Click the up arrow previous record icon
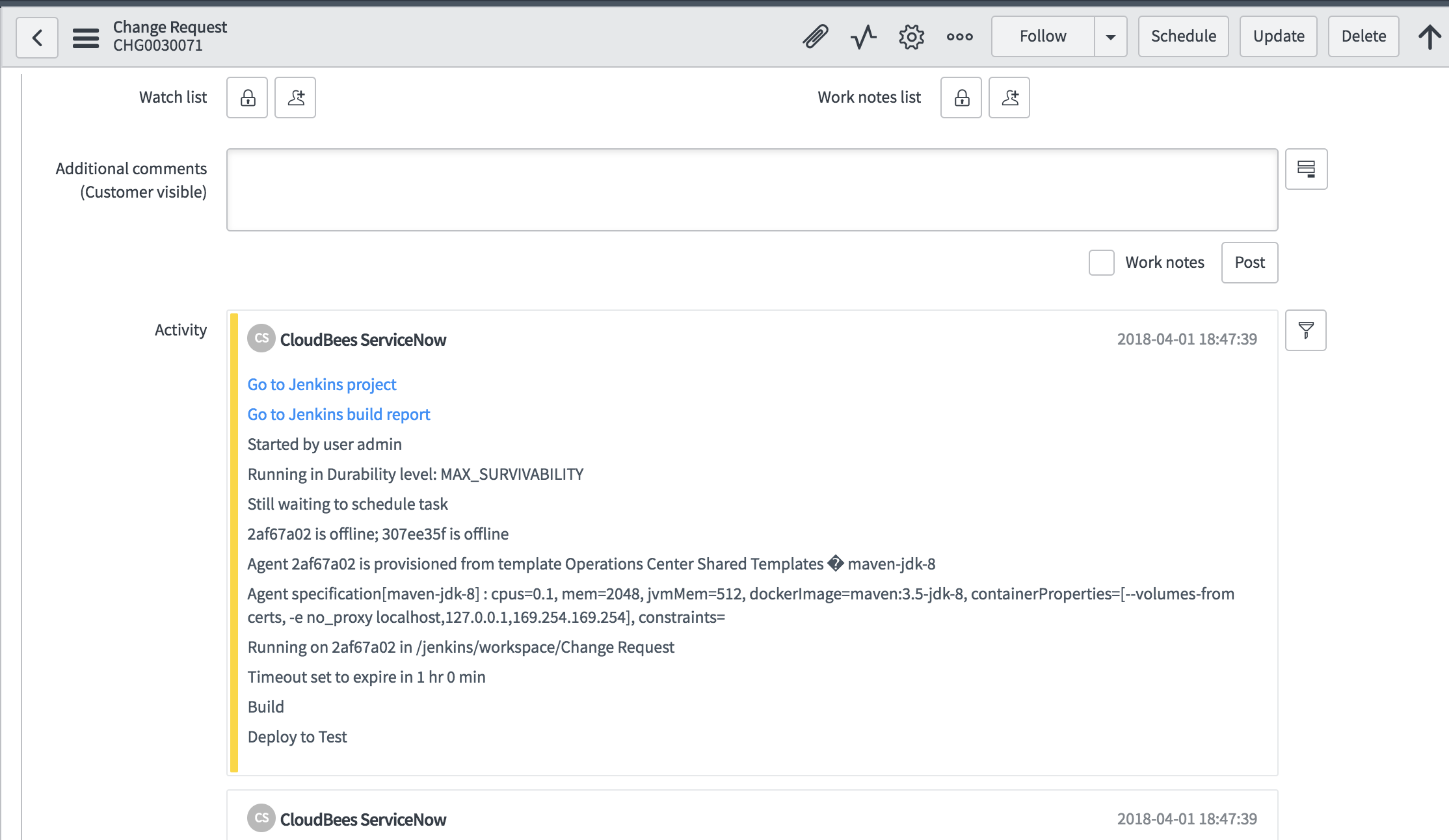This screenshot has width=1449, height=840. click(1429, 37)
